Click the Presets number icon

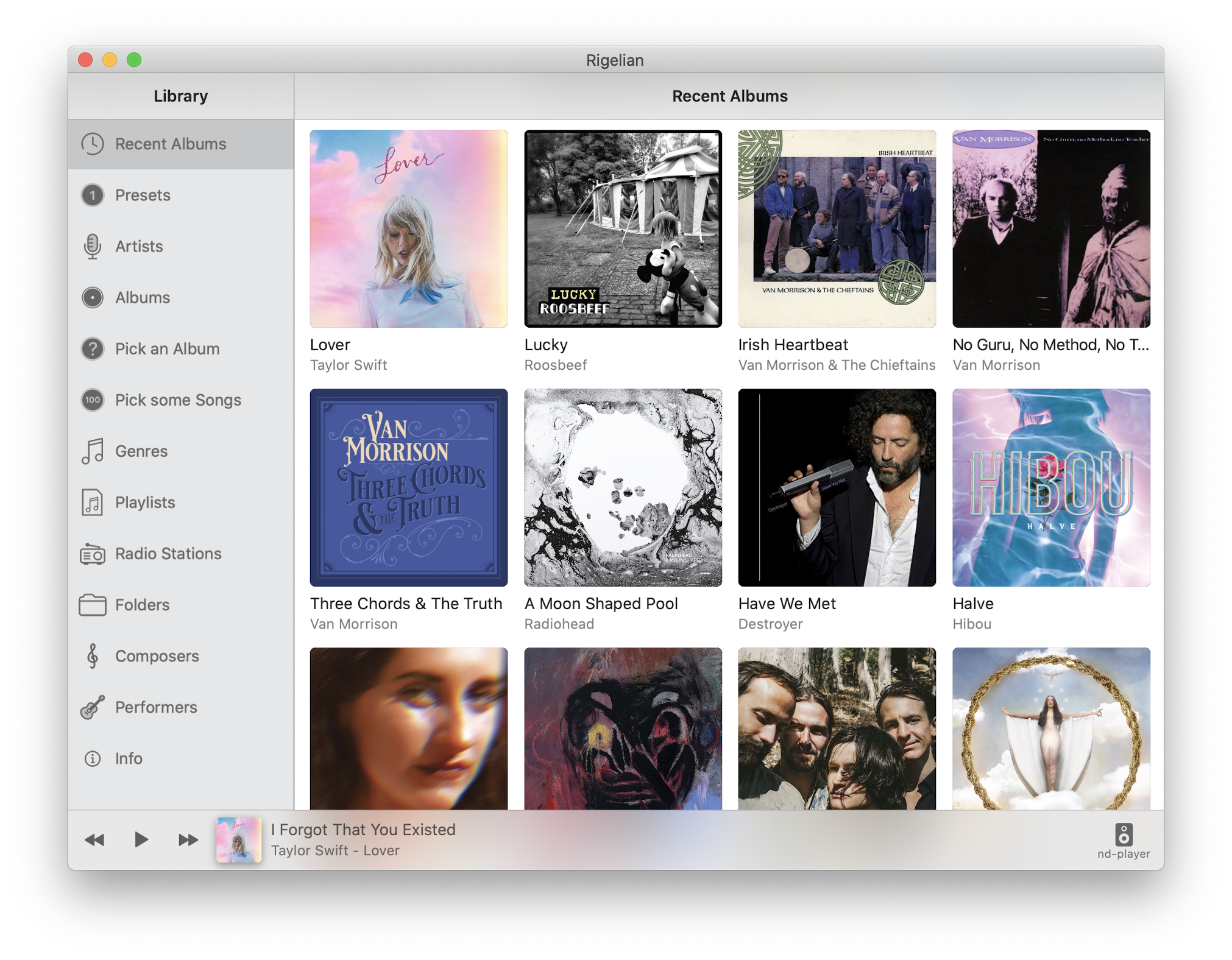[93, 196]
